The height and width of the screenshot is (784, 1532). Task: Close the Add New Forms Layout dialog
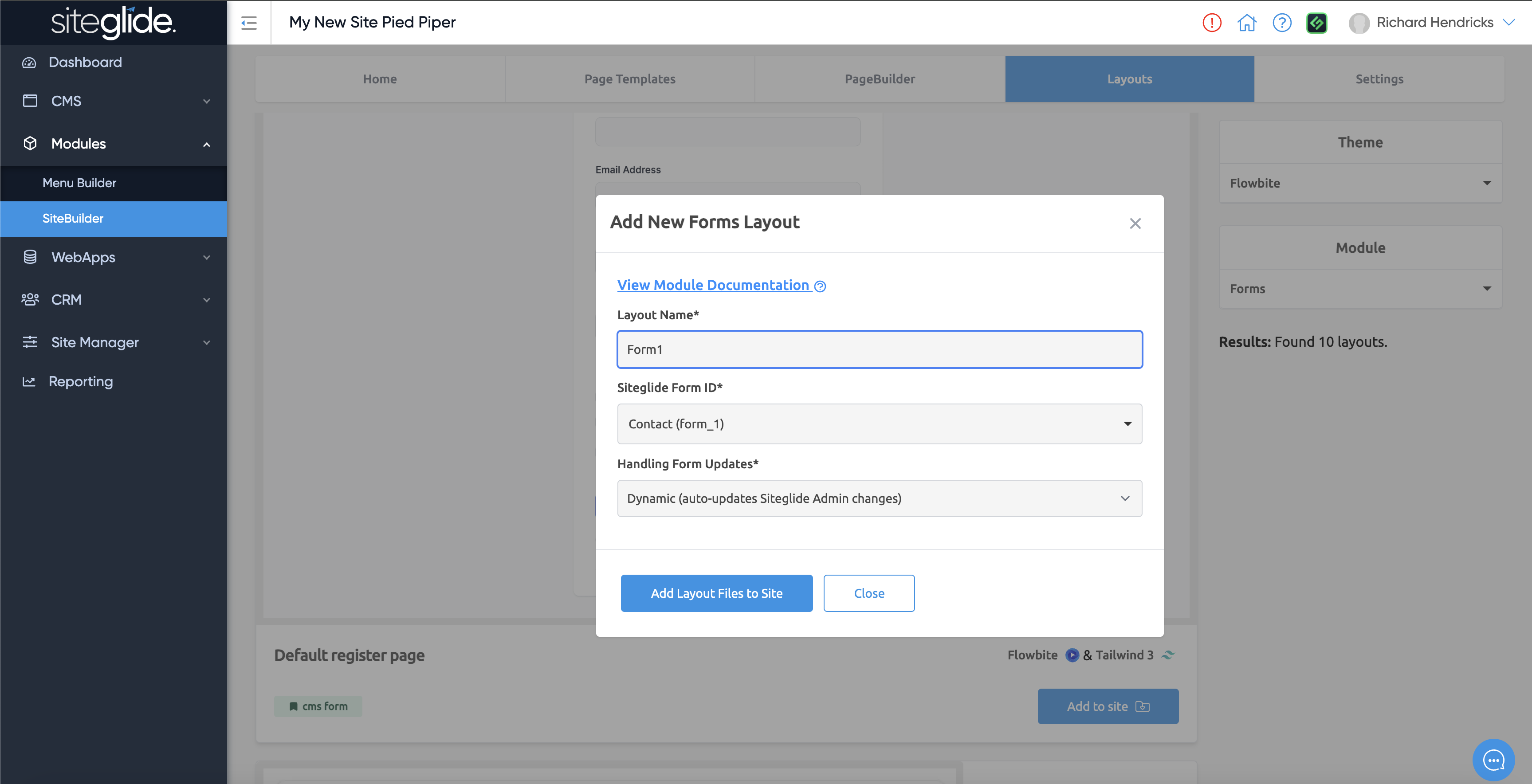[x=1135, y=223]
